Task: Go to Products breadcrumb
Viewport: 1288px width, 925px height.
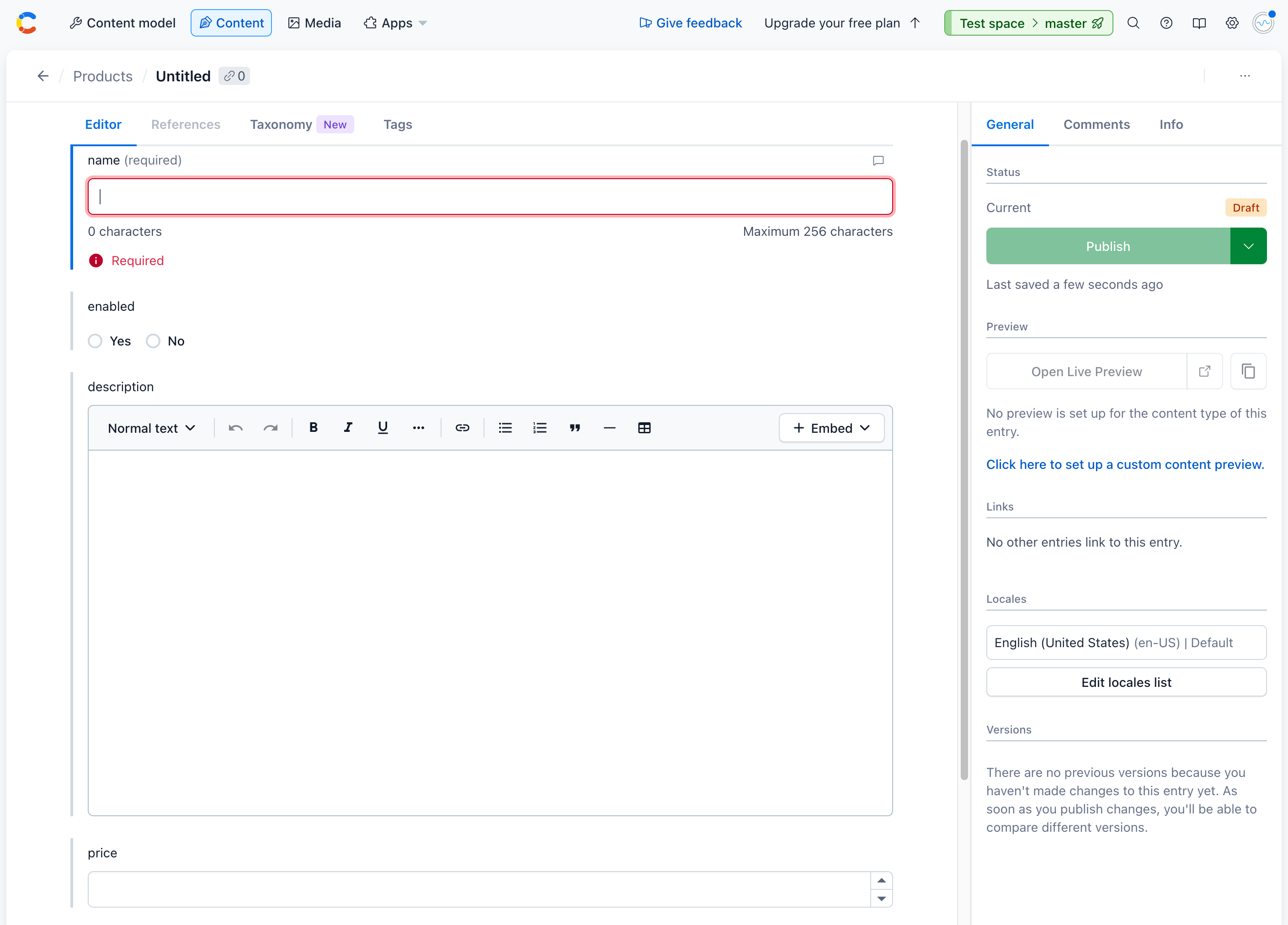Action: (x=103, y=76)
